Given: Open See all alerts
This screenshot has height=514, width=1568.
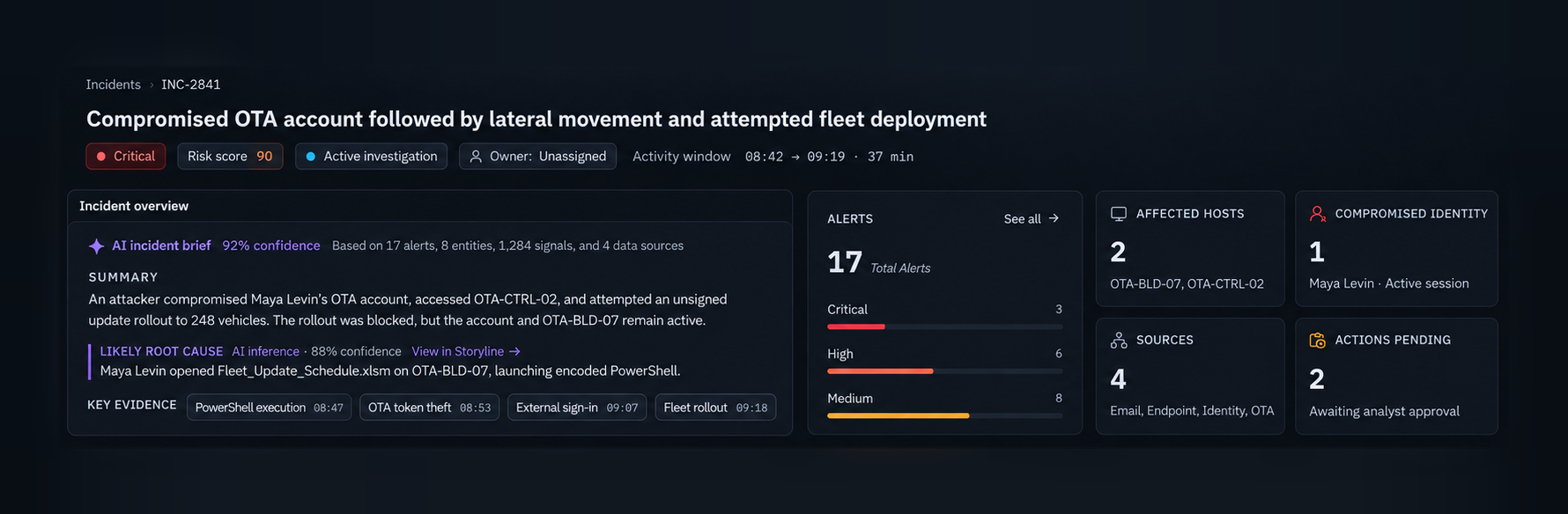Looking at the screenshot, I should [1031, 219].
